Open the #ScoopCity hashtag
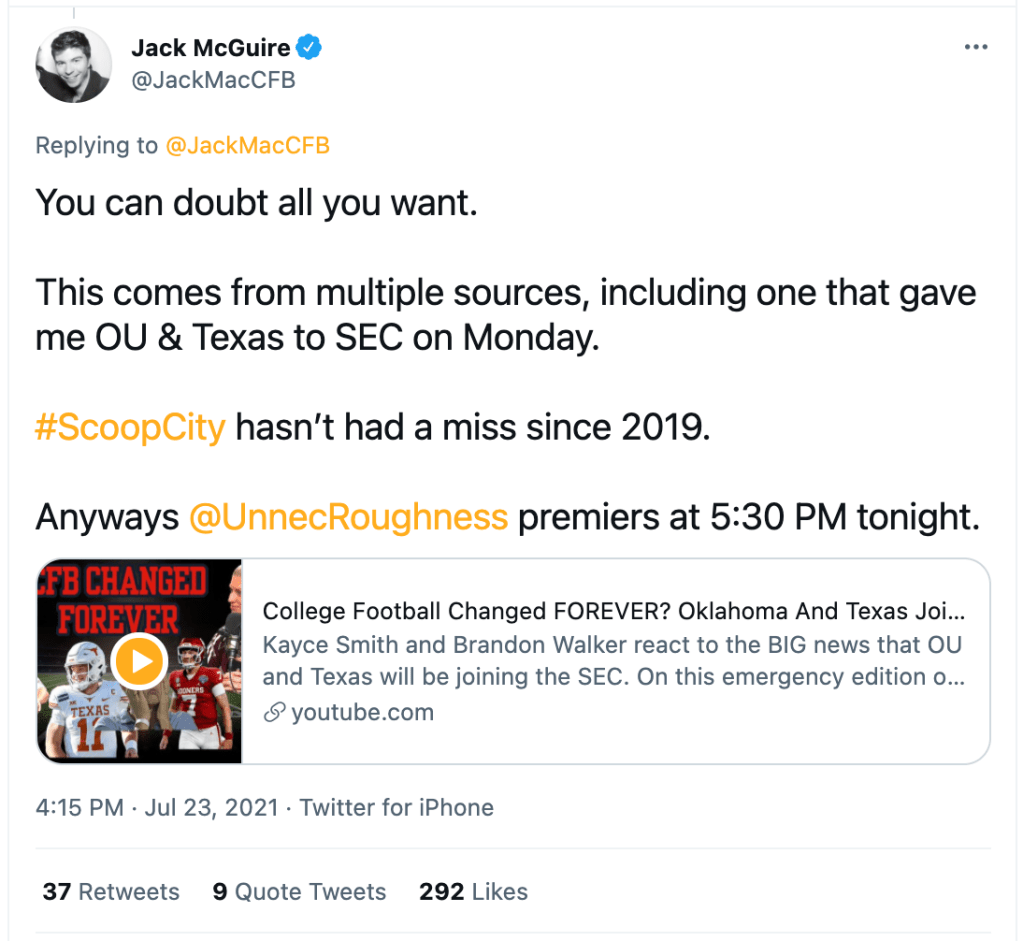 (x=130, y=427)
